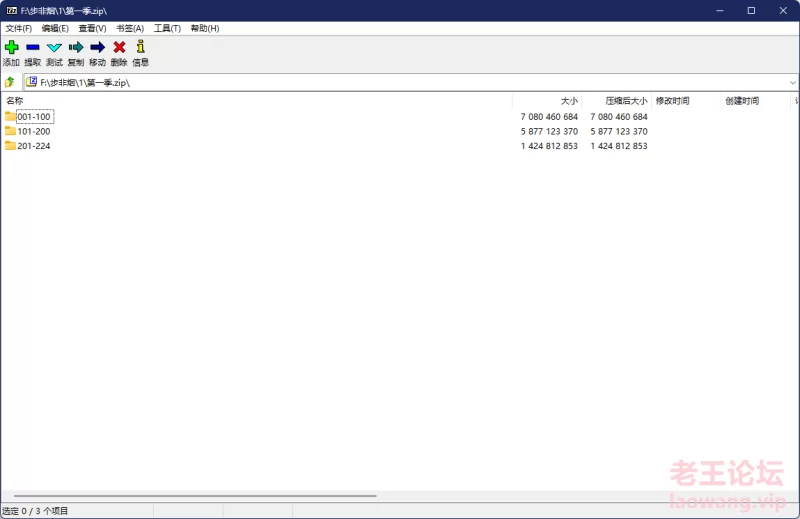Select the 001-100 folder icon
The image size is (800, 519).
(x=10, y=116)
